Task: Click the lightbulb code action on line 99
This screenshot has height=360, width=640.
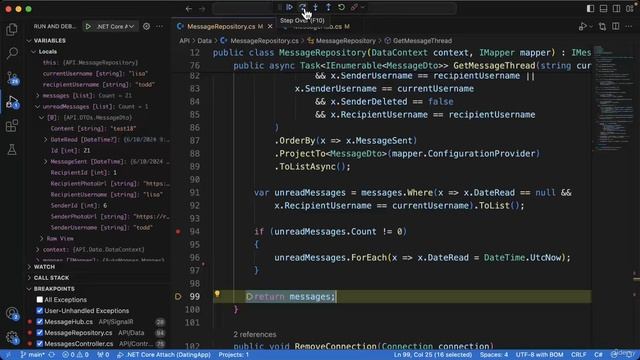Action: pos(217,294)
